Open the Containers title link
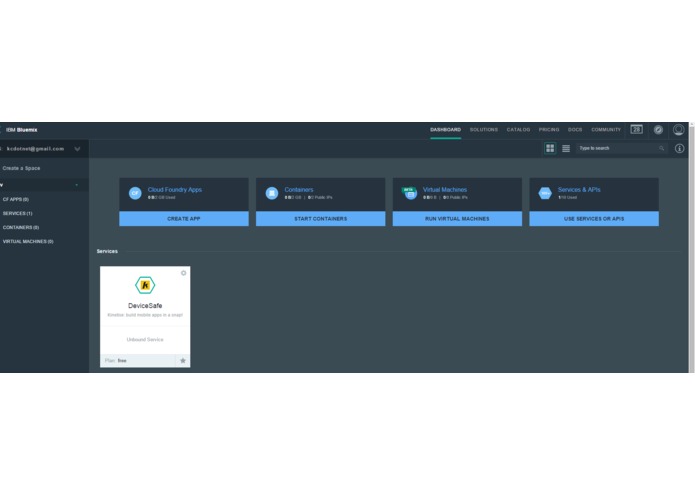This screenshot has height=494, width=695. [x=299, y=190]
